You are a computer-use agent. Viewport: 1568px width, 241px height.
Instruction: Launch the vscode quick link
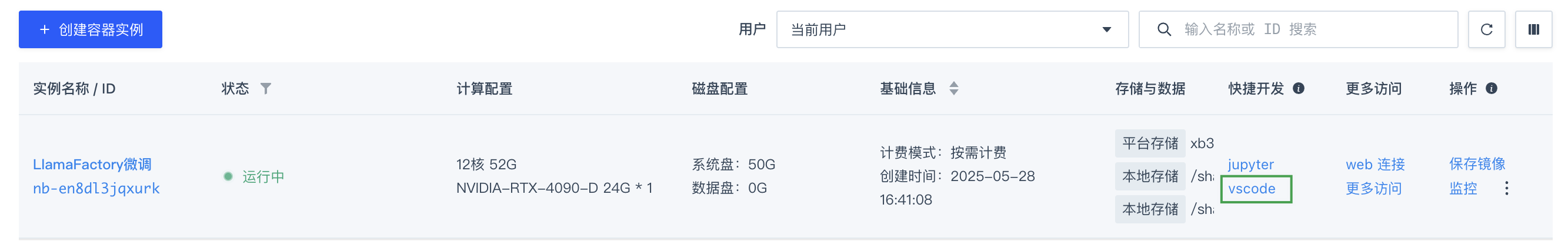pyautogui.click(x=1252, y=189)
